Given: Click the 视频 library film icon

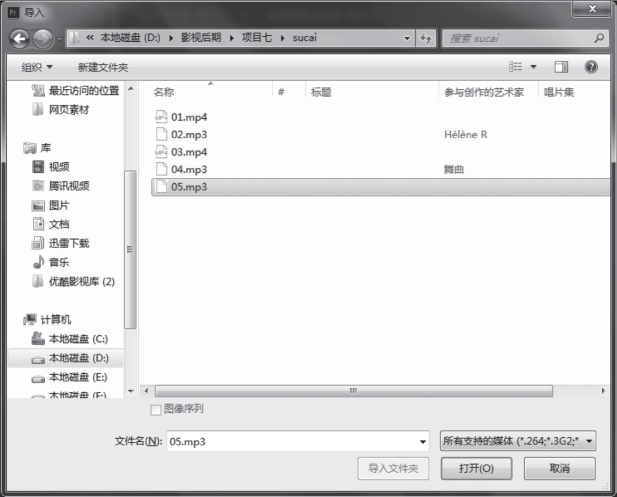Looking at the screenshot, I should (38, 166).
